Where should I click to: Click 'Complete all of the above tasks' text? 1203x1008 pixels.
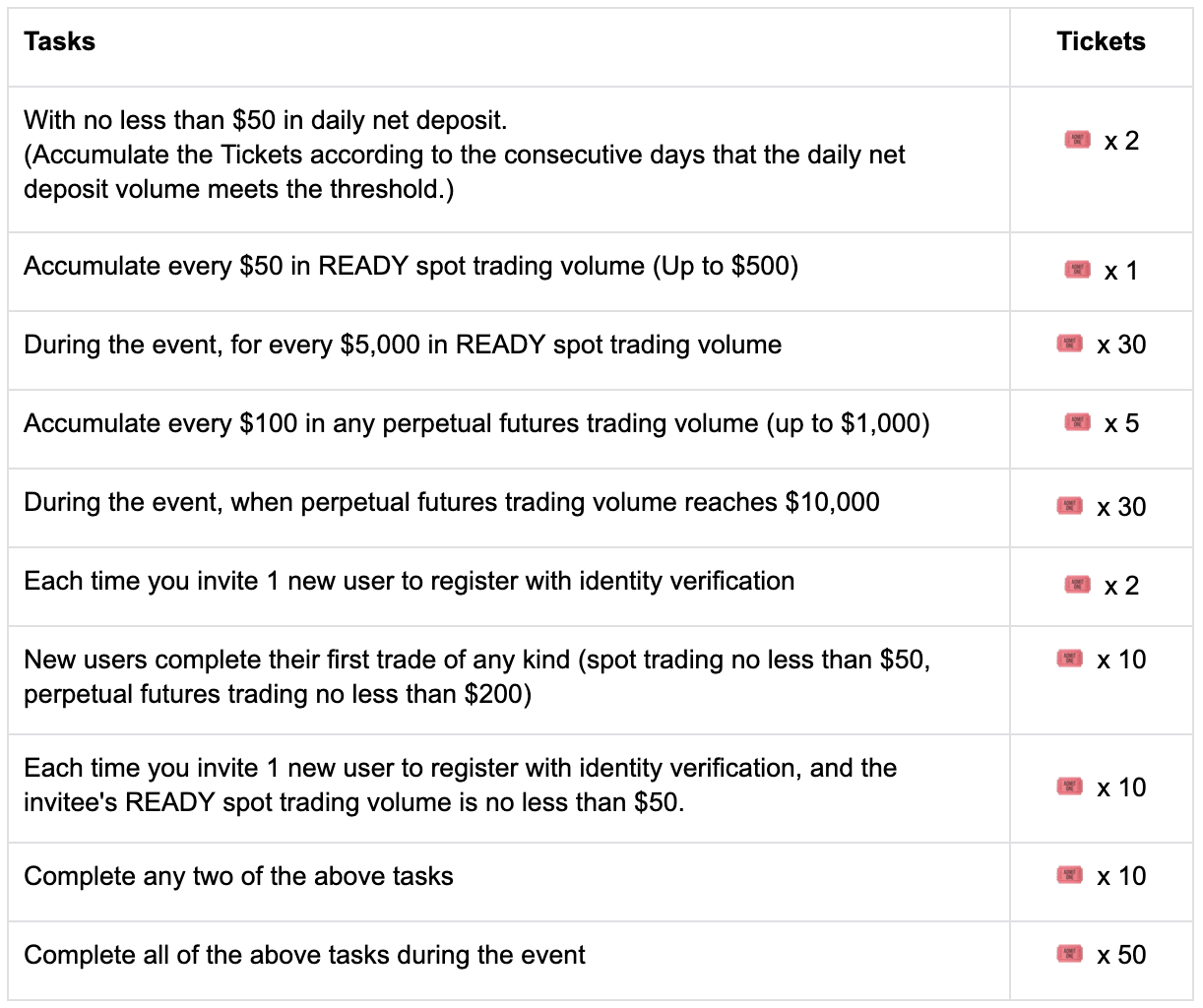304,955
